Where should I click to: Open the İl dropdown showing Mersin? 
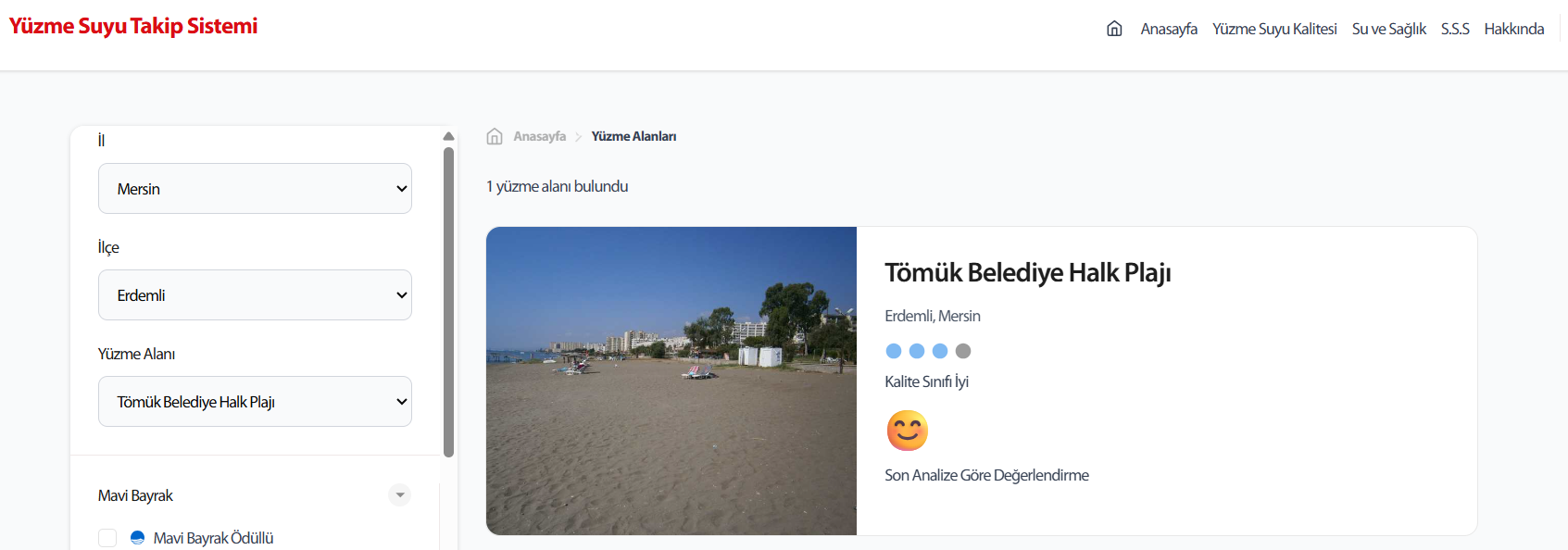[255, 189]
